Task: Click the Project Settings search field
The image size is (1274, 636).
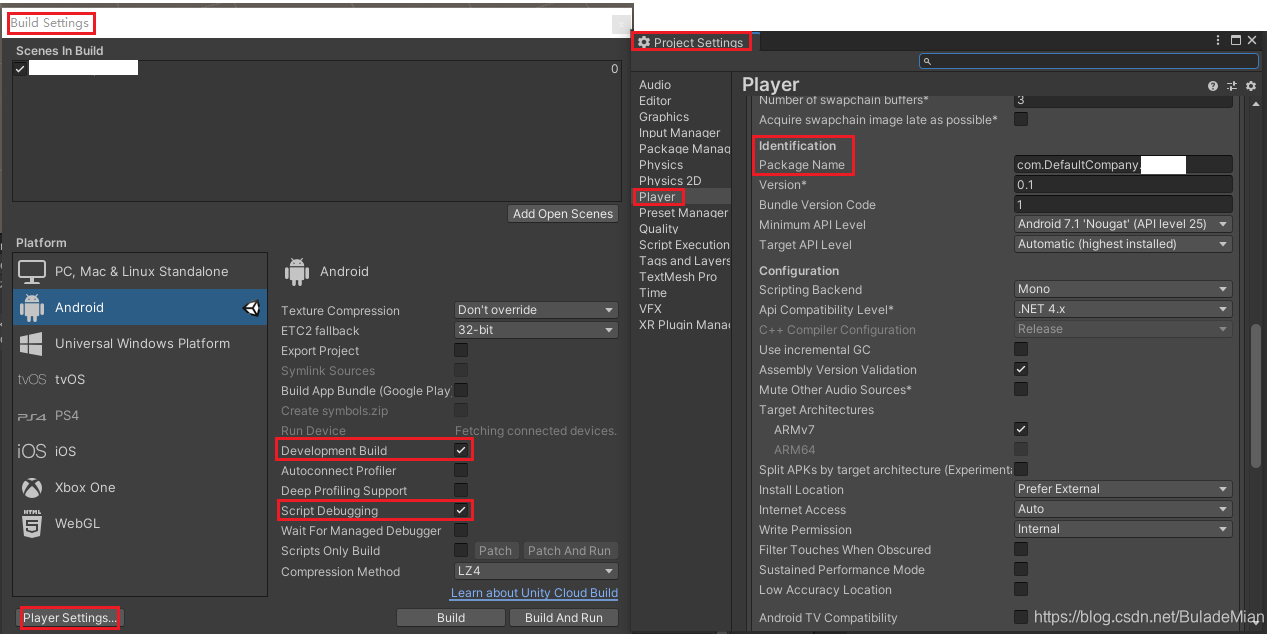Action: pyautogui.click(x=1088, y=61)
